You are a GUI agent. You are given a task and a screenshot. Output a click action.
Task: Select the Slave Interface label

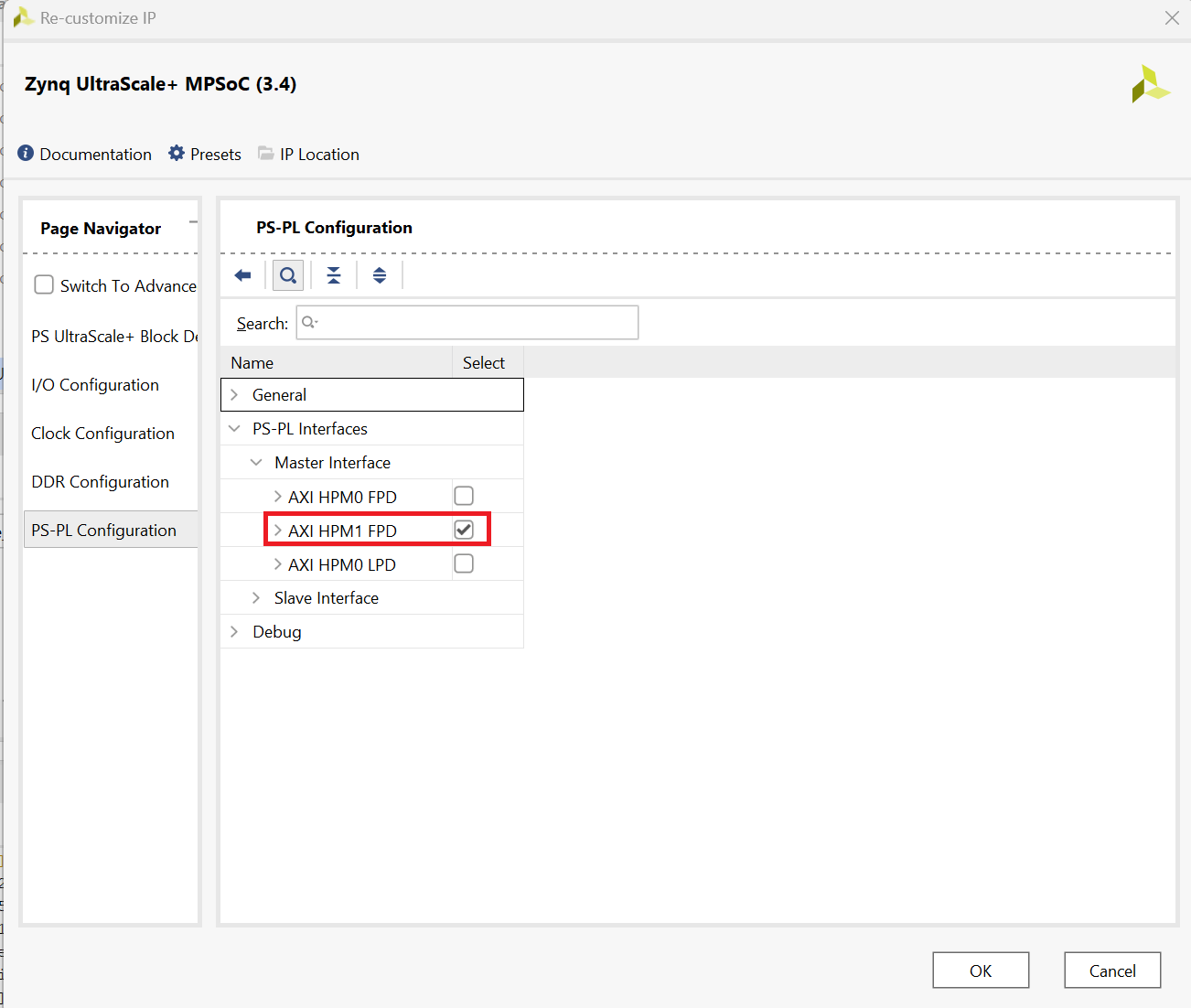(327, 597)
